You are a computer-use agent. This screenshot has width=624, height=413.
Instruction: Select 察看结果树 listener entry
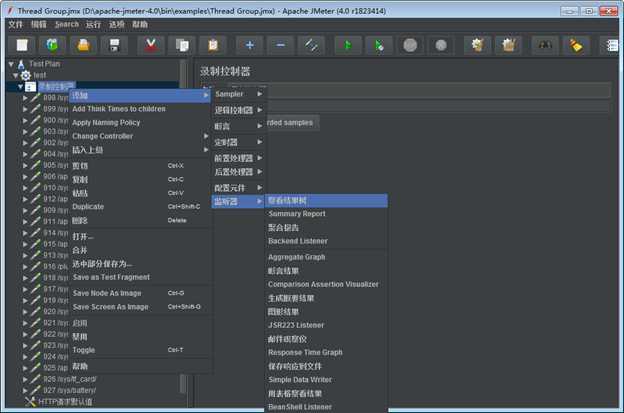(x=326, y=201)
